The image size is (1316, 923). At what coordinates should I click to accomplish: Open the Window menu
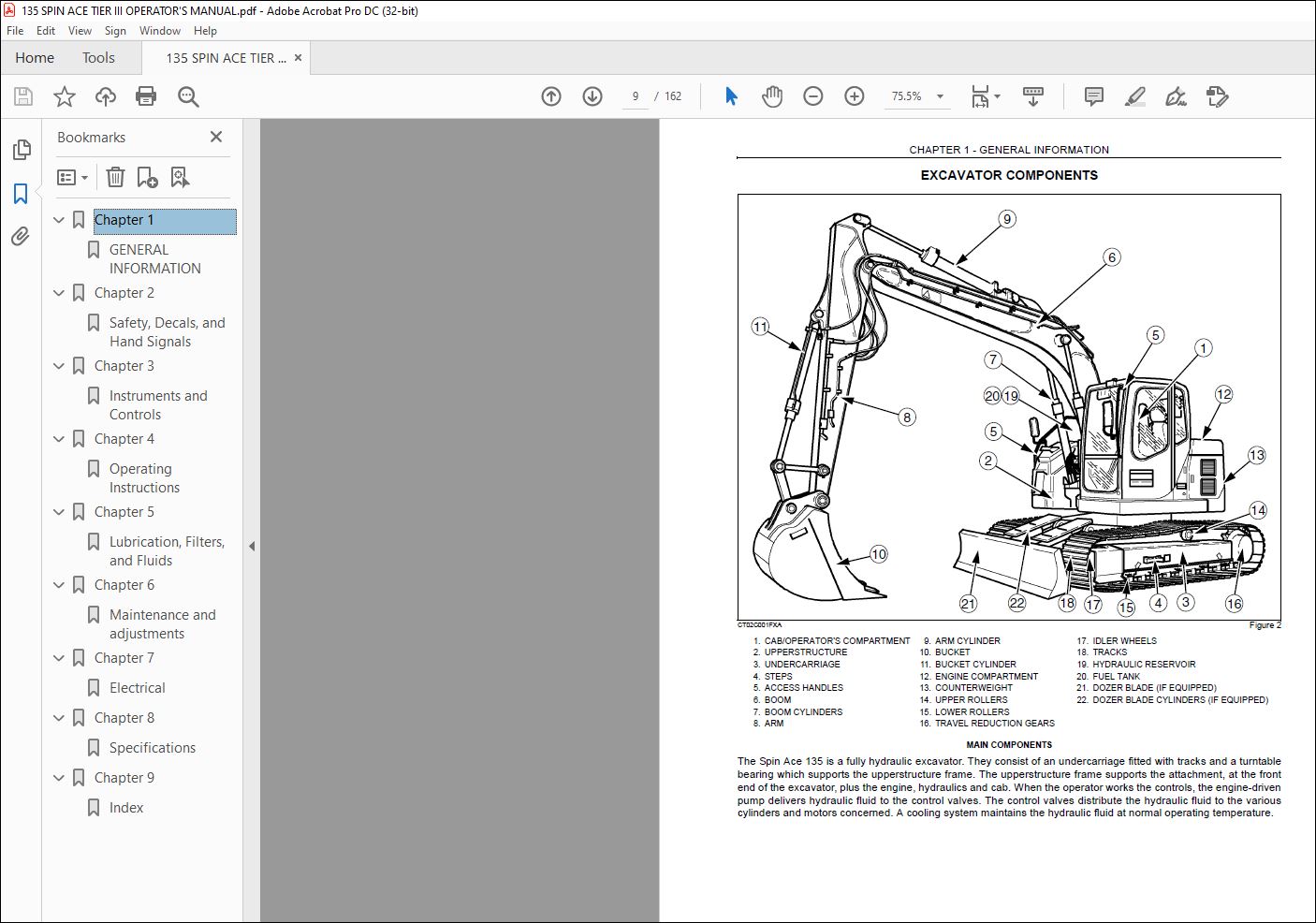pos(160,31)
